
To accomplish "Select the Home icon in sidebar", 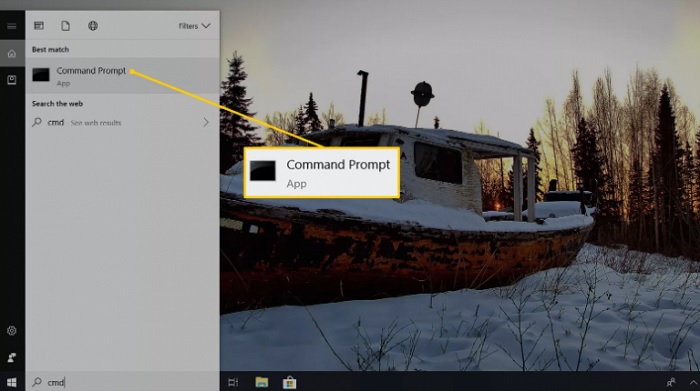I will pyautogui.click(x=12, y=54).
